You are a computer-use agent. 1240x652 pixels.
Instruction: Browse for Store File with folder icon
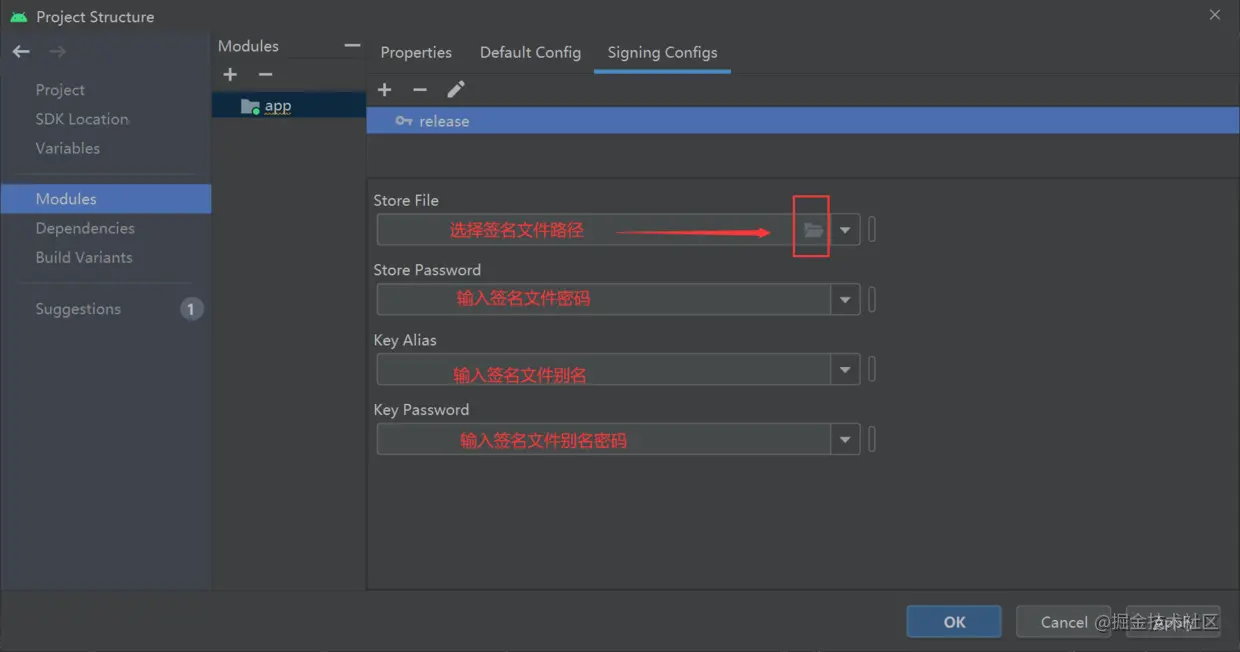coord(814,230)
